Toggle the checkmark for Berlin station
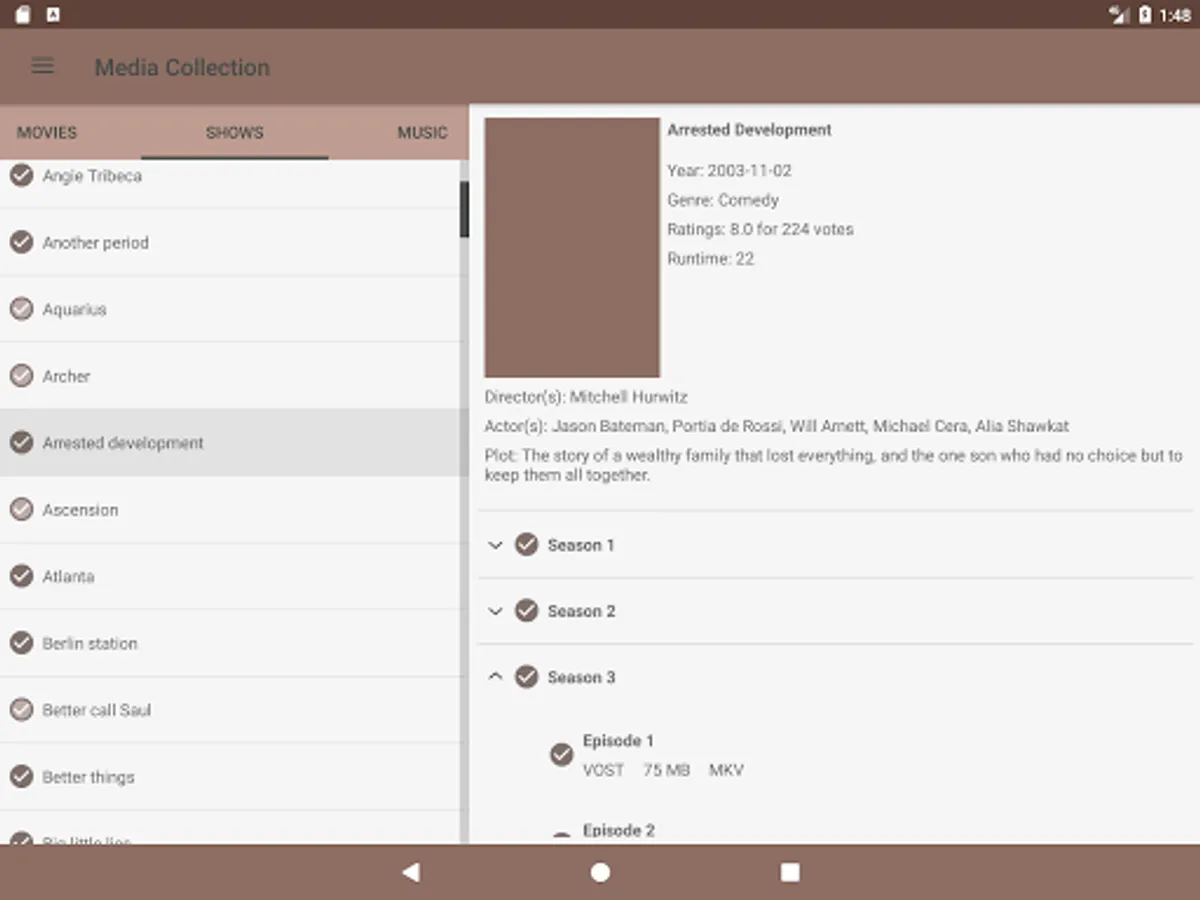The image size is (1200, 900). pos(21,643)
